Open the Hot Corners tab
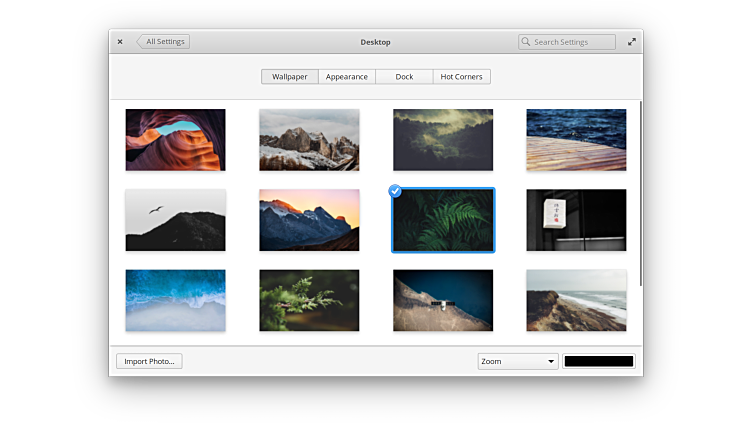This screenshot has height=423, width=752. point(461,77)
